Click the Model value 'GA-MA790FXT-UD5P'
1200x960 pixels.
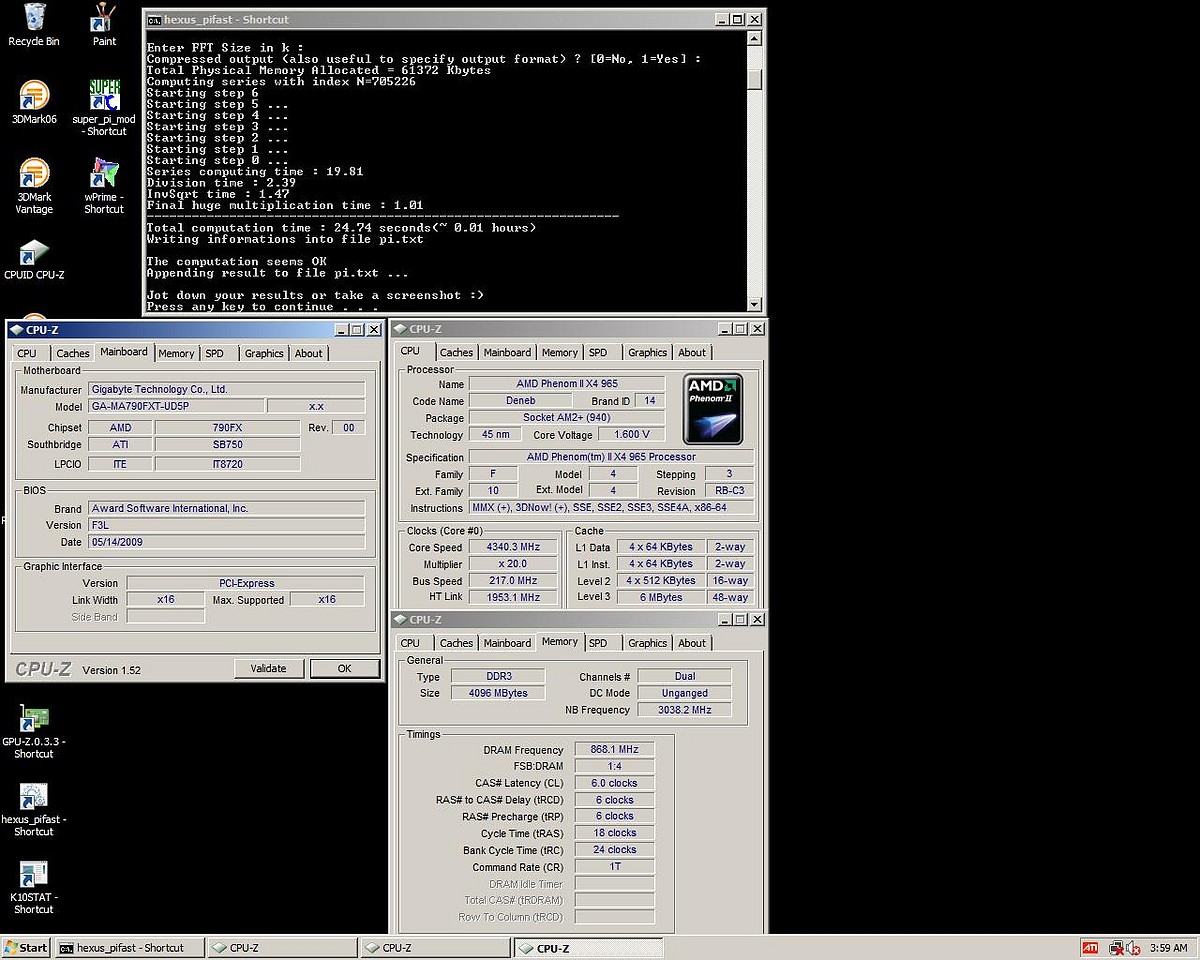[176, 406]
